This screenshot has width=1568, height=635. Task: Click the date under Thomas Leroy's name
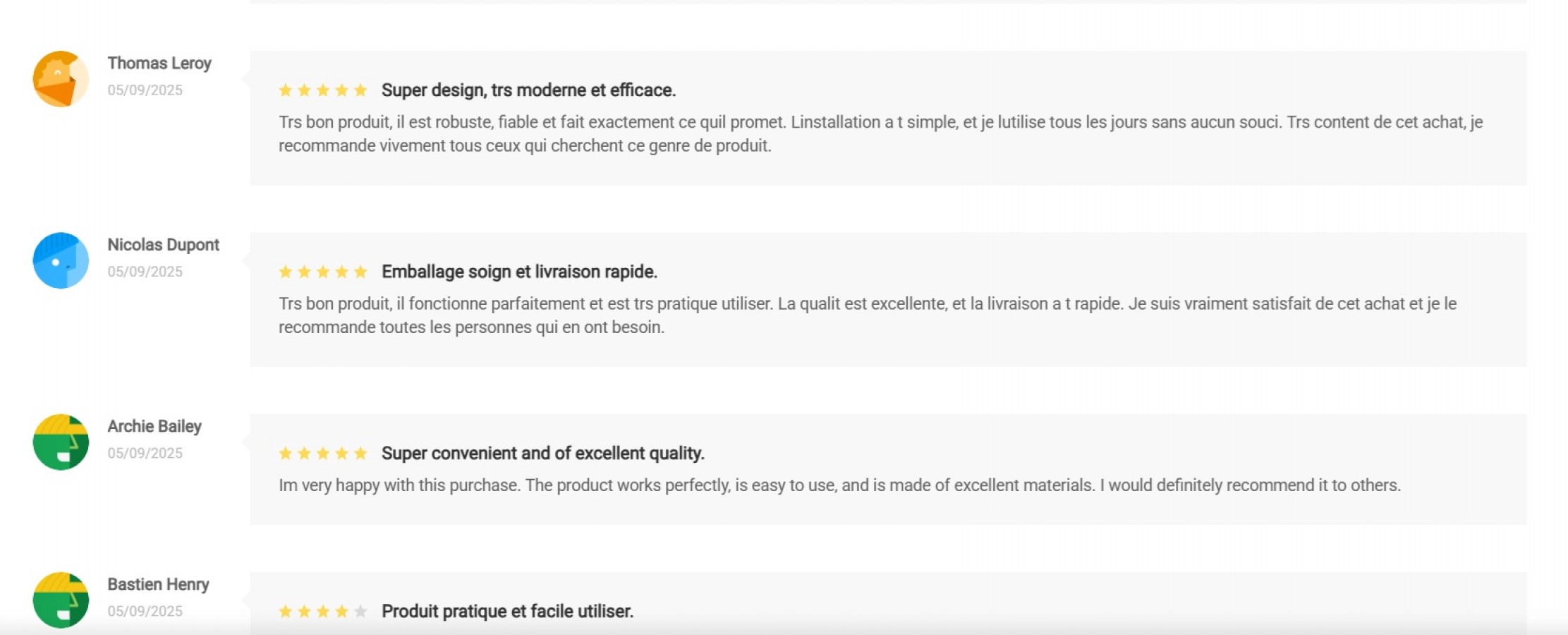145,90
